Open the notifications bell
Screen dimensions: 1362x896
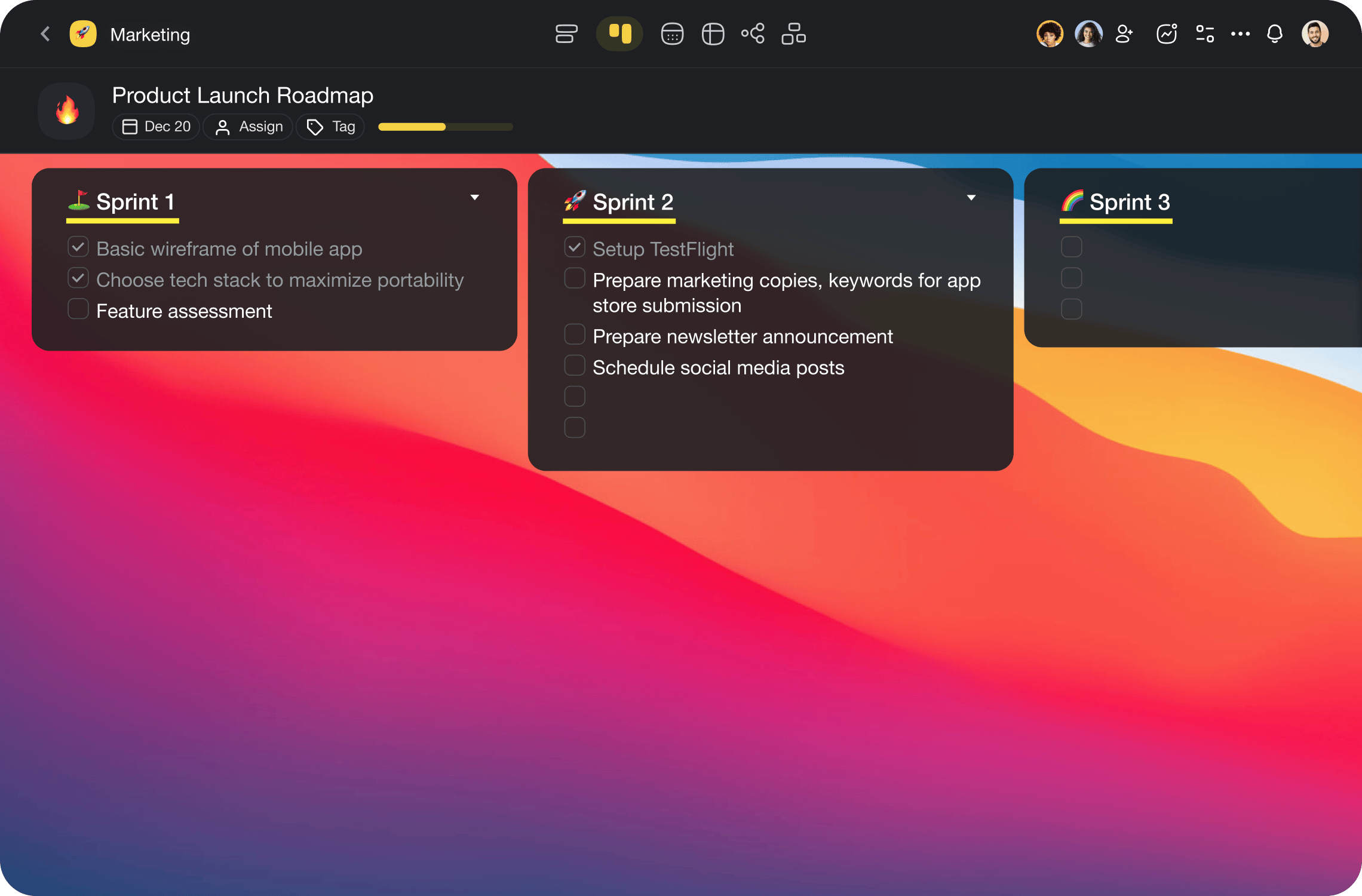[x=1274, y=34]
